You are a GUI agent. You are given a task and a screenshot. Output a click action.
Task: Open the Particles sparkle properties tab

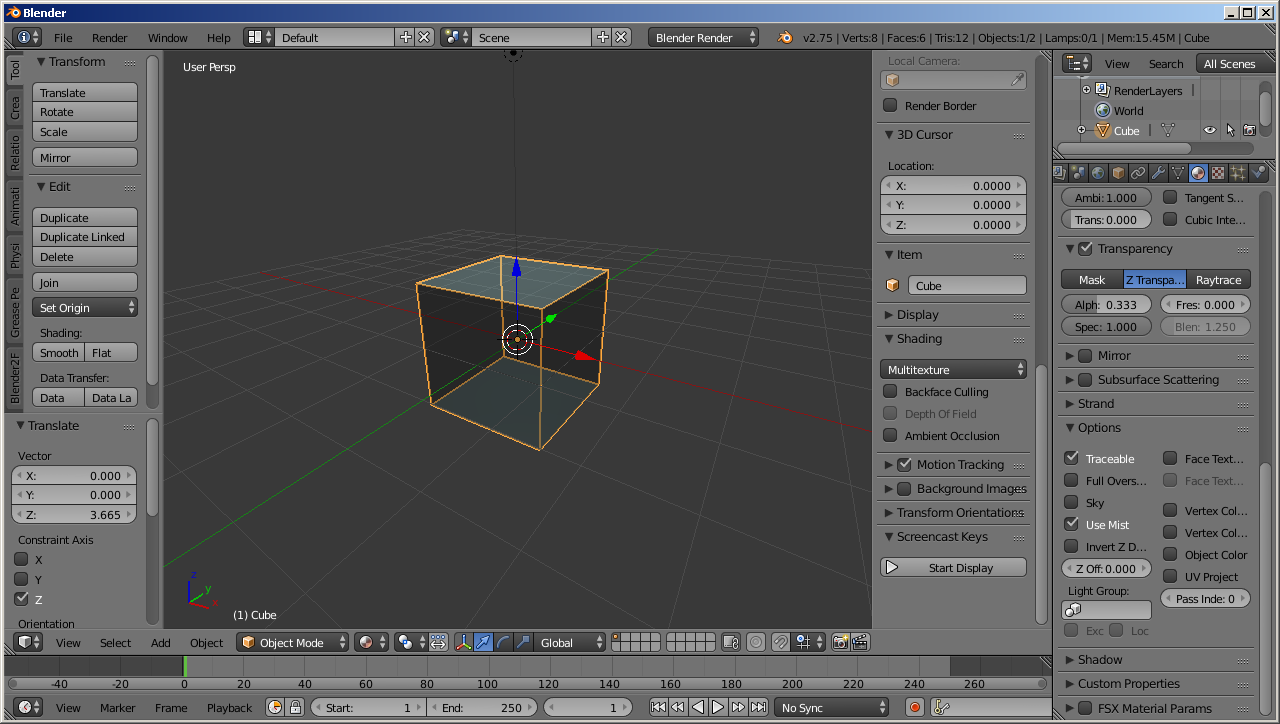click(1238, 173)
